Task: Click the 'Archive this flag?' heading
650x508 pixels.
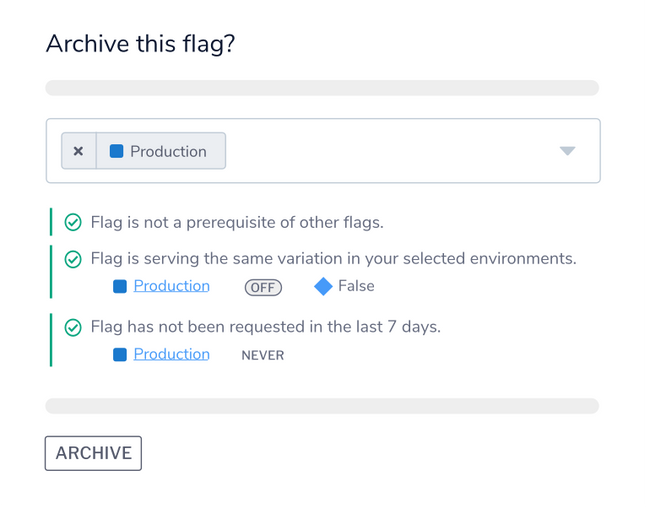Action: tap(140, 44)
